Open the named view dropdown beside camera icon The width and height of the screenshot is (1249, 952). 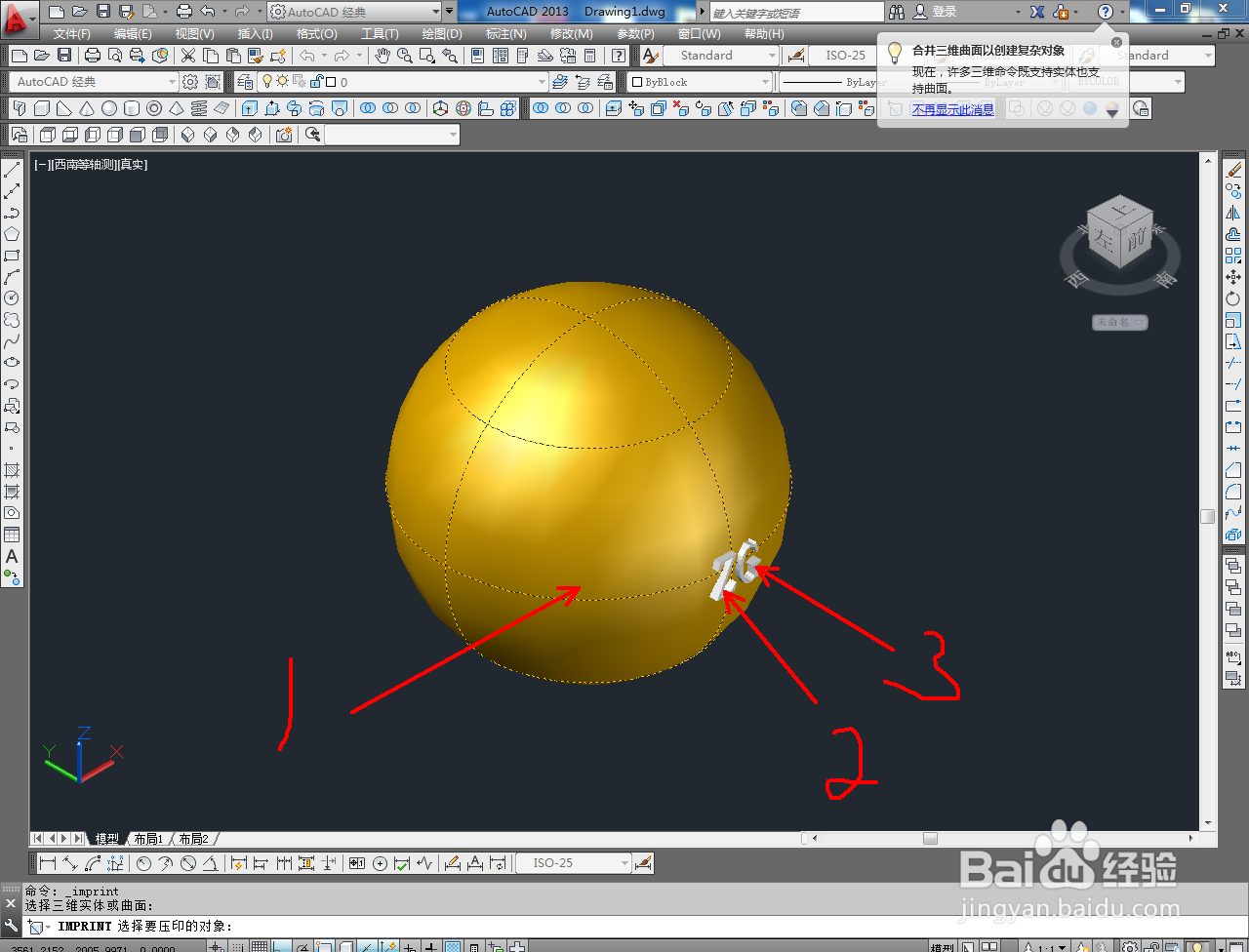[392, 135]
